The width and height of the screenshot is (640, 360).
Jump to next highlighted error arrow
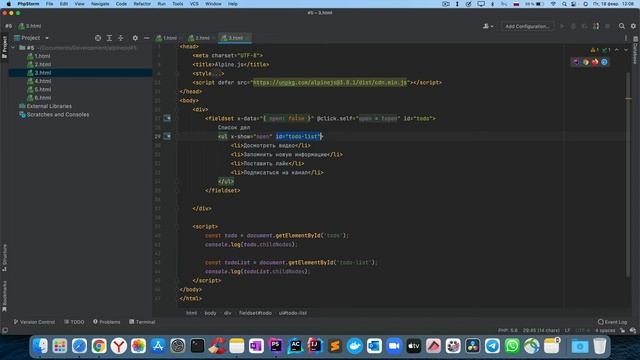626,50
